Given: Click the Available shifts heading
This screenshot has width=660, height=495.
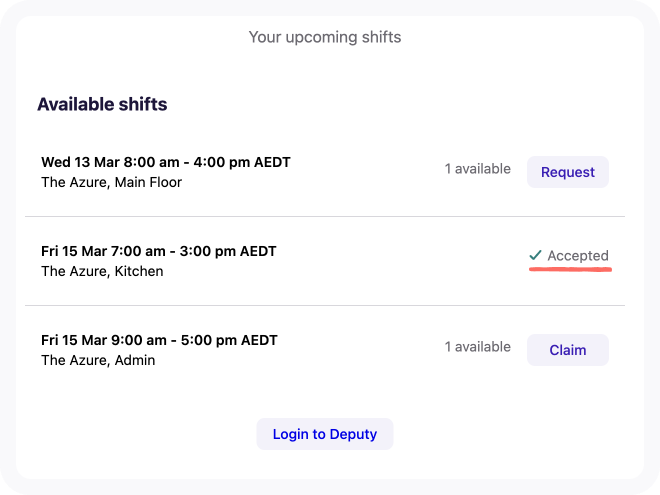Looking at the screenshot, I should pos(102,104).
